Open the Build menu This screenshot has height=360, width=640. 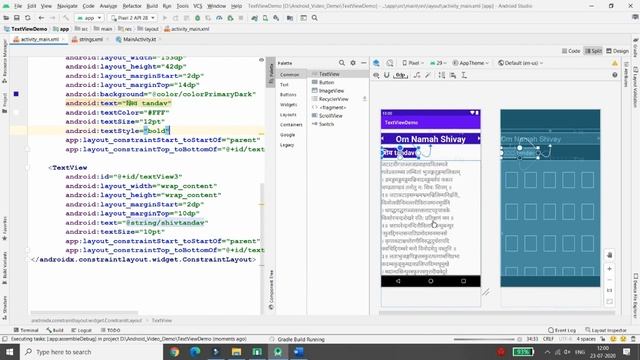[152, 6]
